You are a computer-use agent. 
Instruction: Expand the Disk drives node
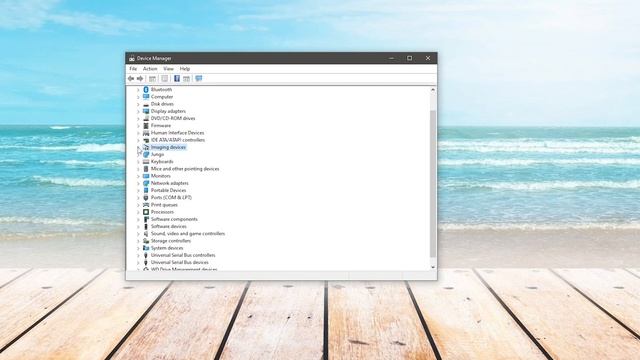[138, 104]
